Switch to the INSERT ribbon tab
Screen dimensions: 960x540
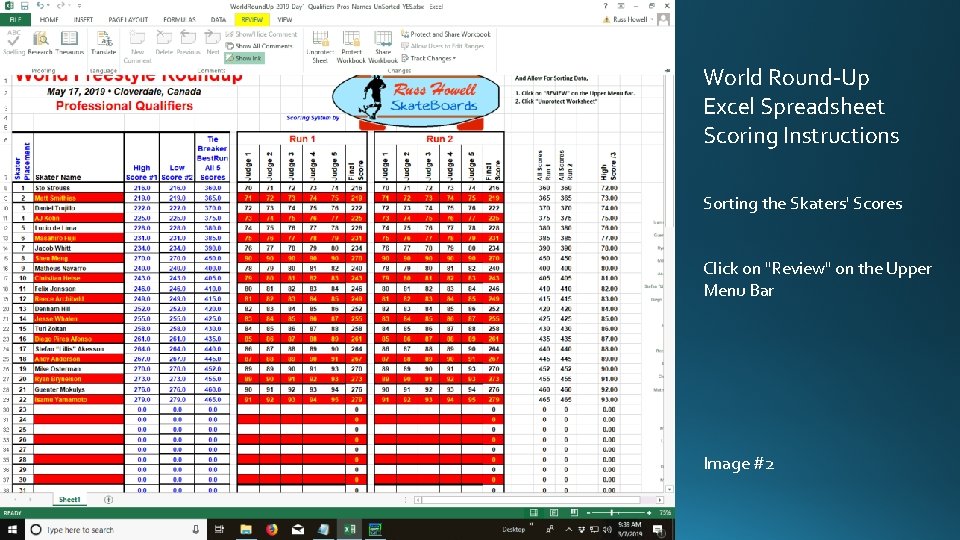83,20
